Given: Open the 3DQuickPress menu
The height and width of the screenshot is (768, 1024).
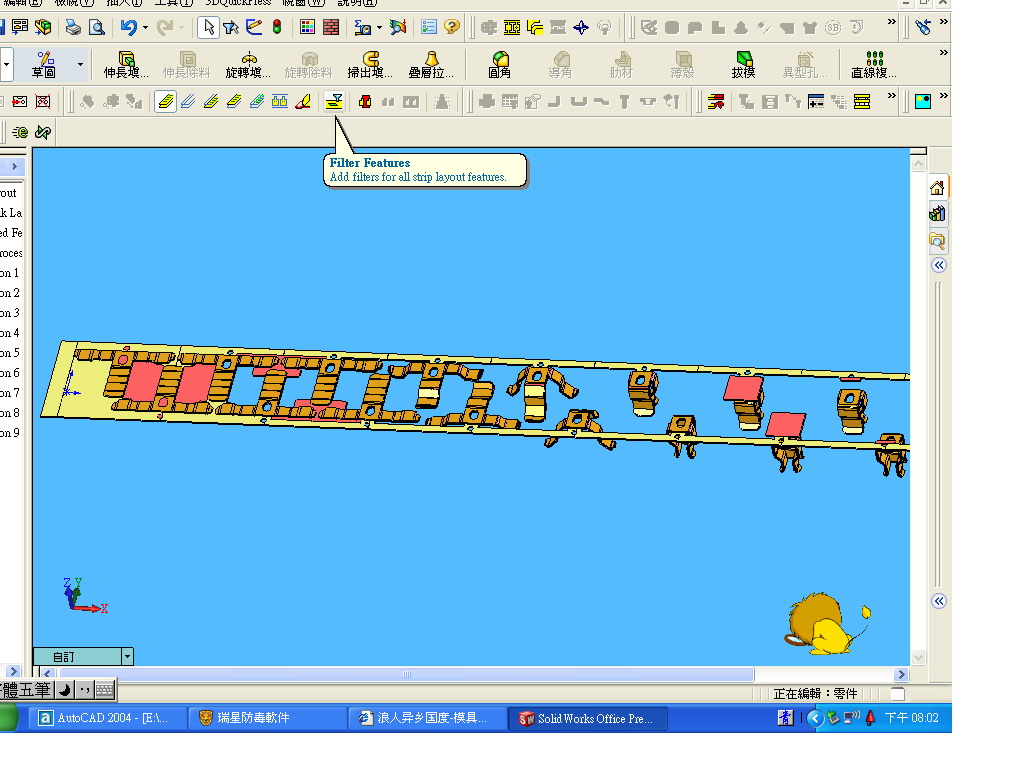Looking at the screenshot, I should point(238,3).
